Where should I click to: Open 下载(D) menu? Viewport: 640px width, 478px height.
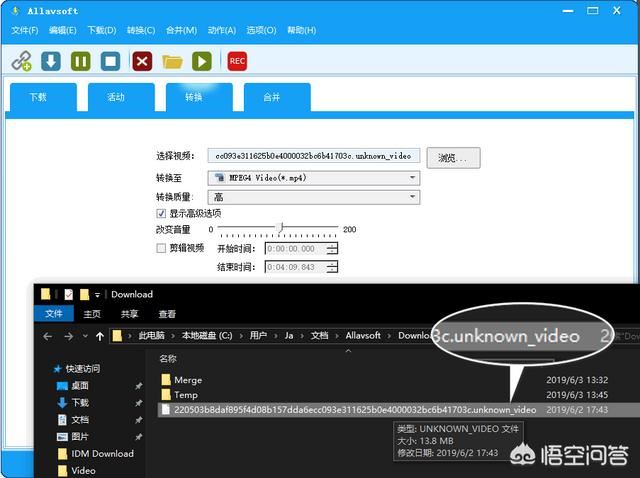coord(102,30)
